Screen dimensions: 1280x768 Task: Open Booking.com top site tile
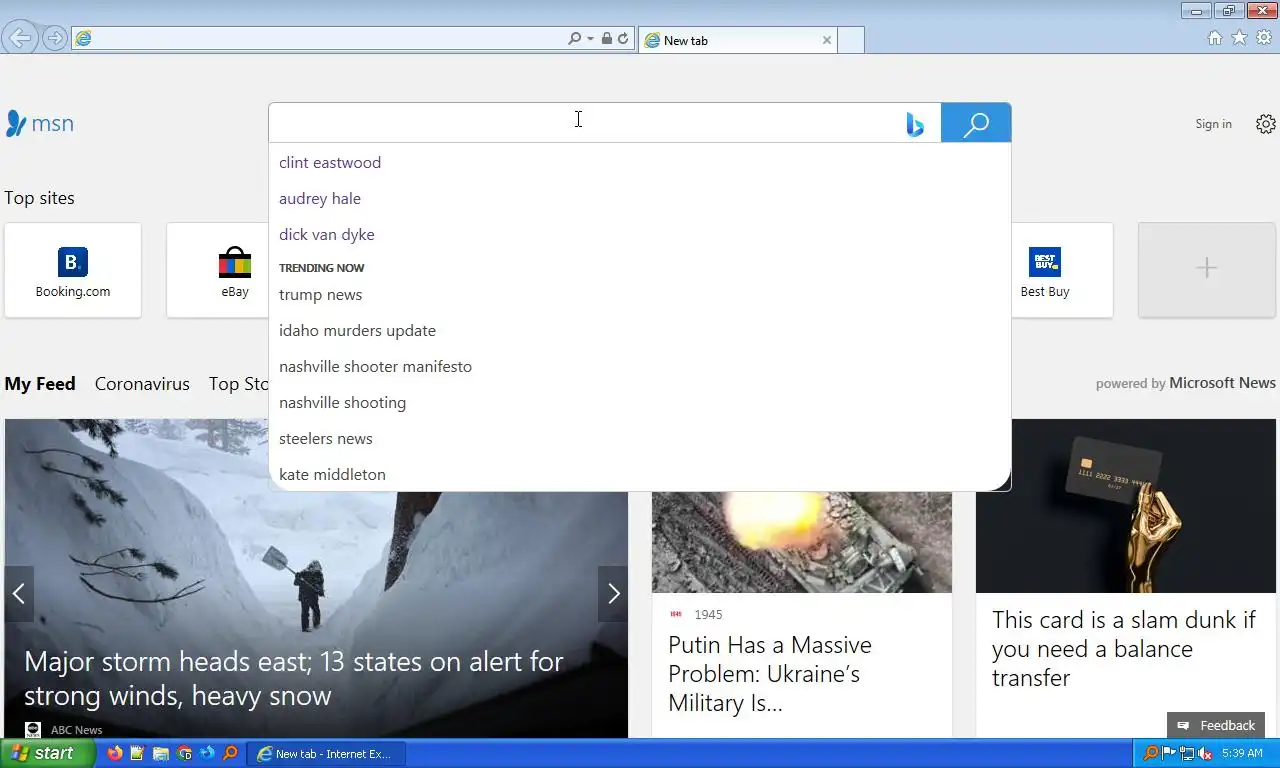point(73,270)
